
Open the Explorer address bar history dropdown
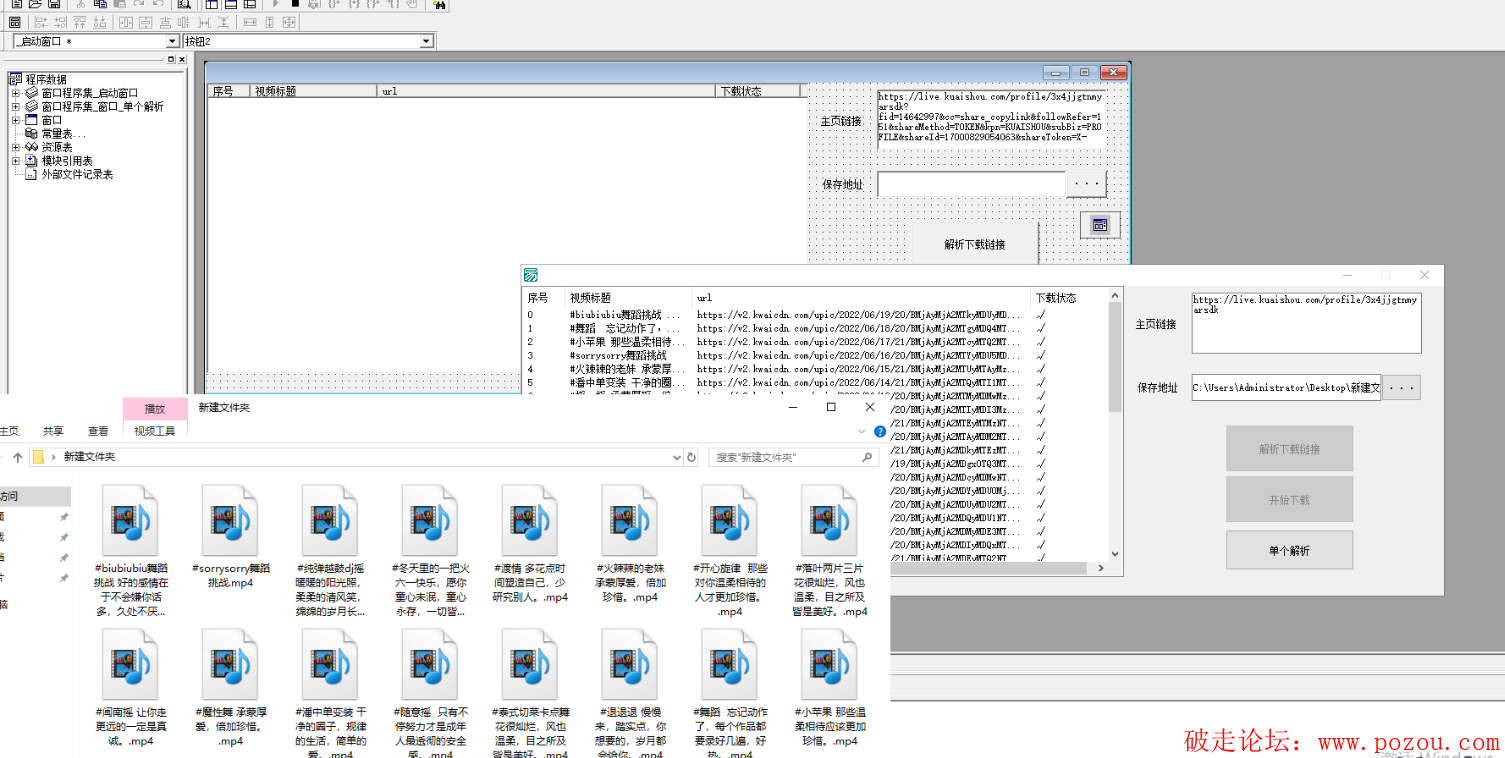[677, 457]
